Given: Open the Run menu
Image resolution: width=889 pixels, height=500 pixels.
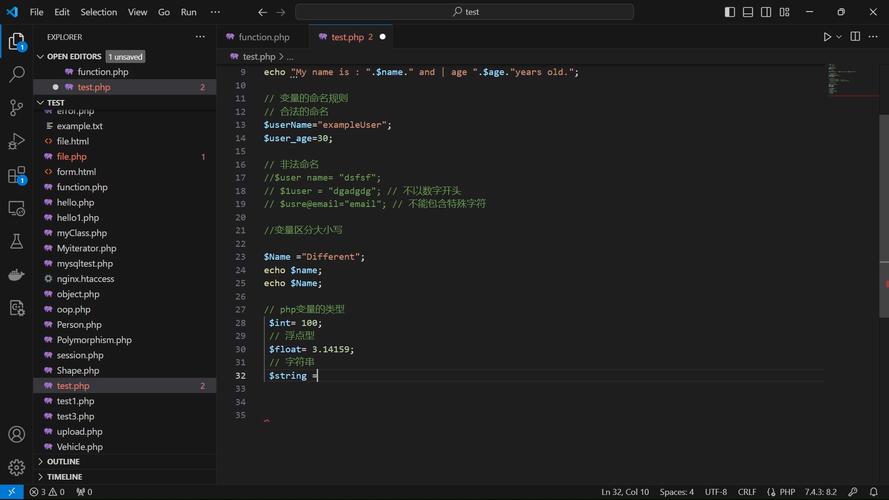Looking at the screenshot, I should click(188, 12).
